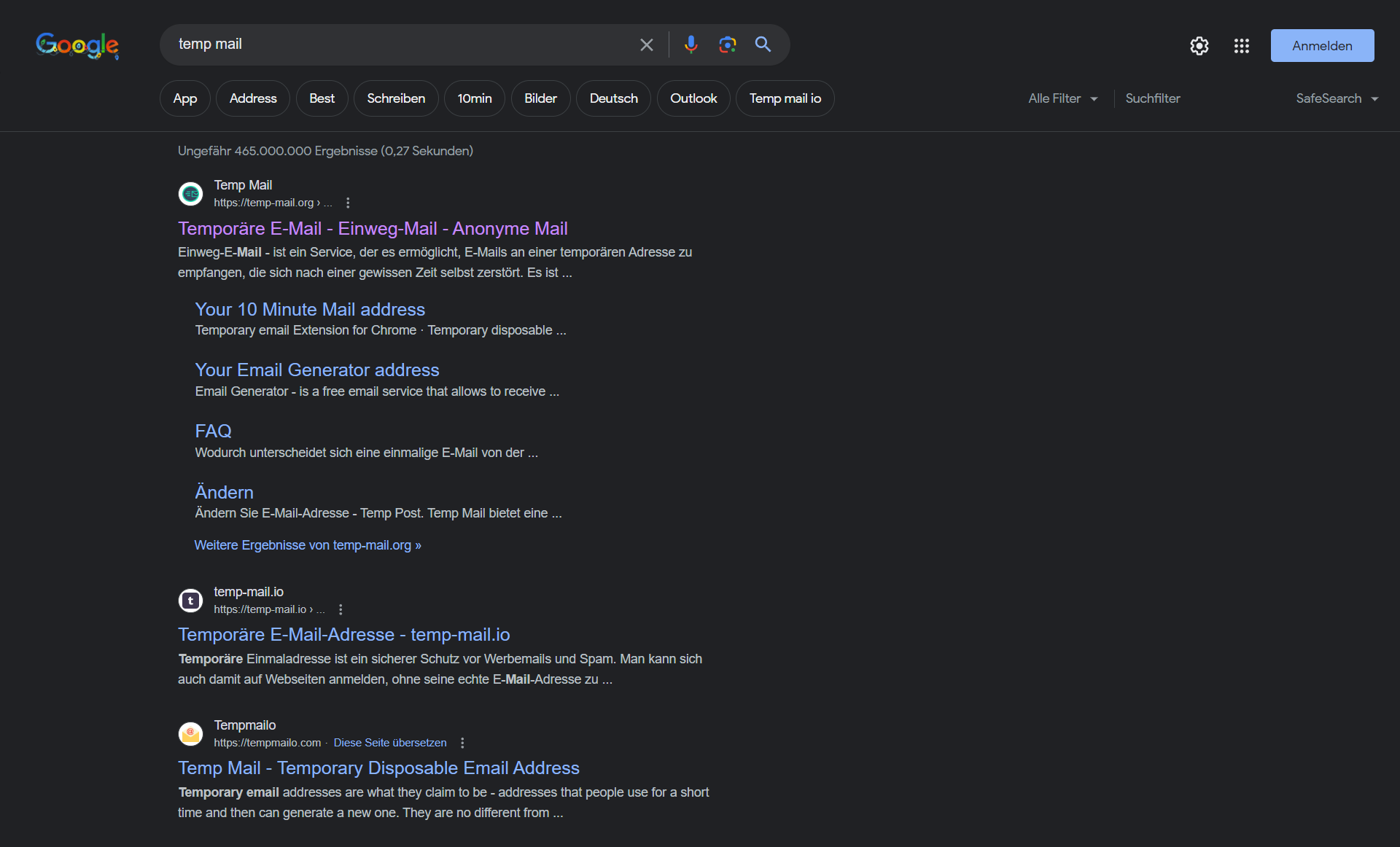
Task: Open Google Lens image search
Action: tap(727, 44)
